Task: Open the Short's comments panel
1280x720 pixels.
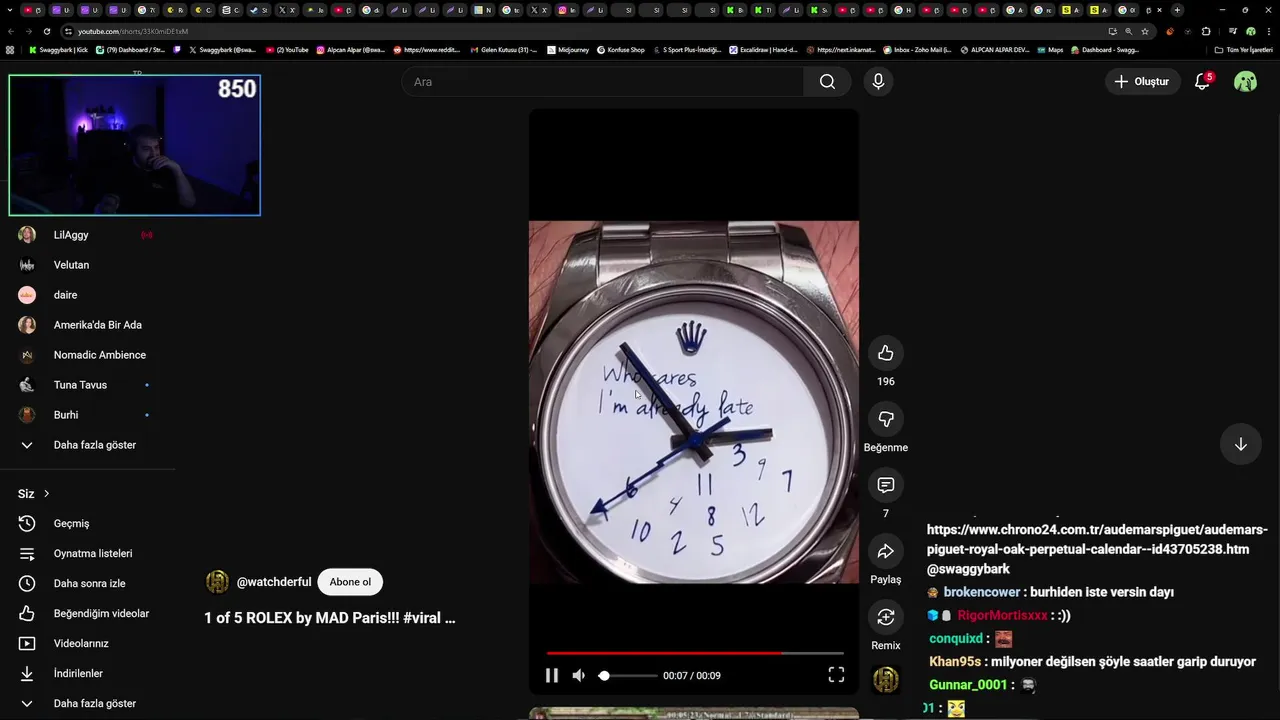Action: (x=885, y=485)
